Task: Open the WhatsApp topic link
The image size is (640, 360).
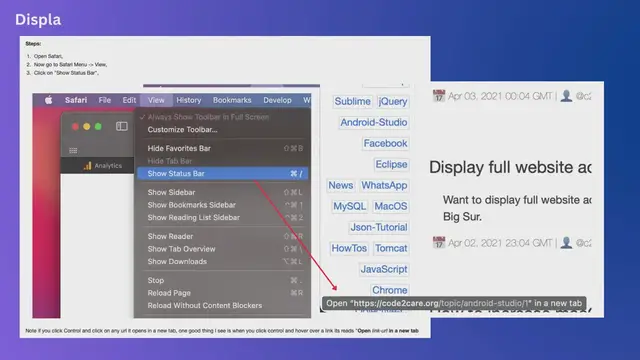Action: [x=384, y=185]
